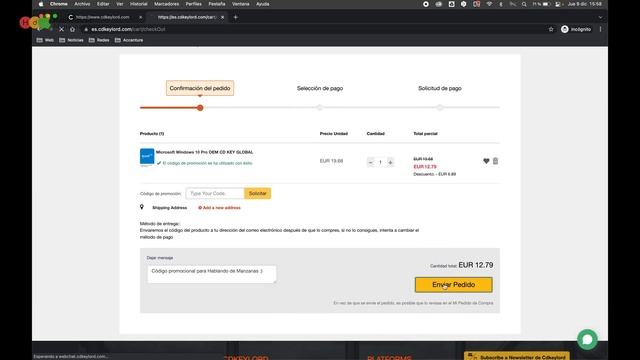This screenshot has height=360, width=640.
Task: Open the Incógnito profile indicator
Action: pos(576,29)
